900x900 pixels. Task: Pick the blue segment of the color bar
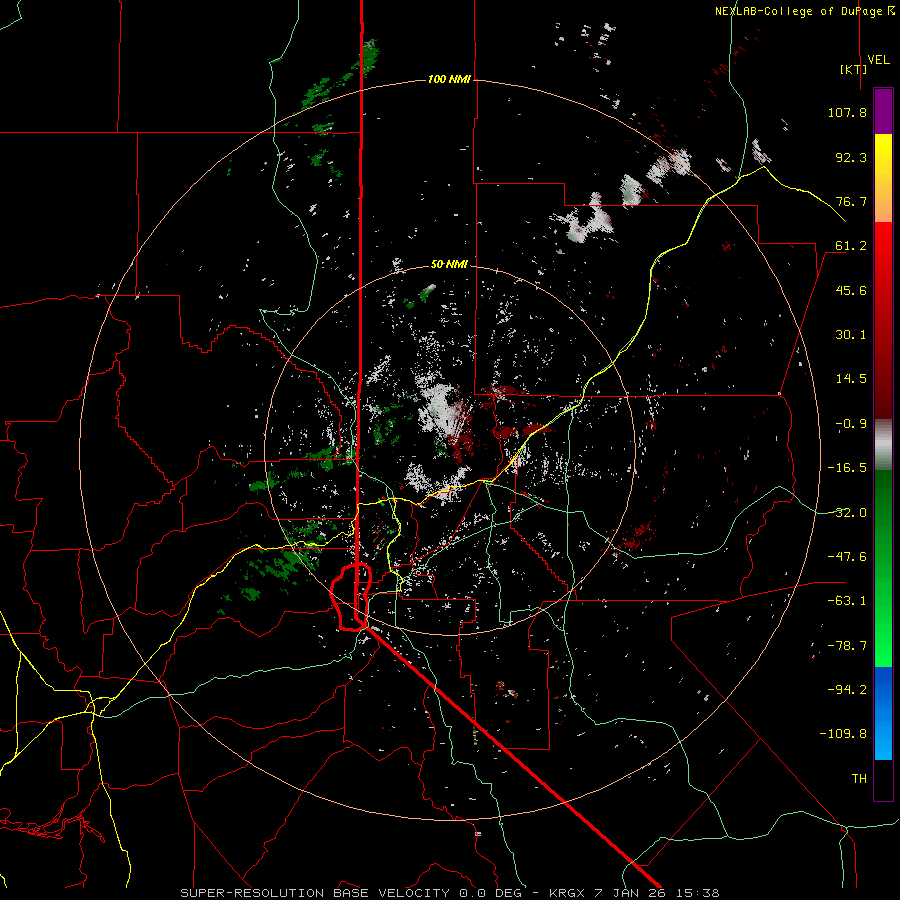coord(883,713)
